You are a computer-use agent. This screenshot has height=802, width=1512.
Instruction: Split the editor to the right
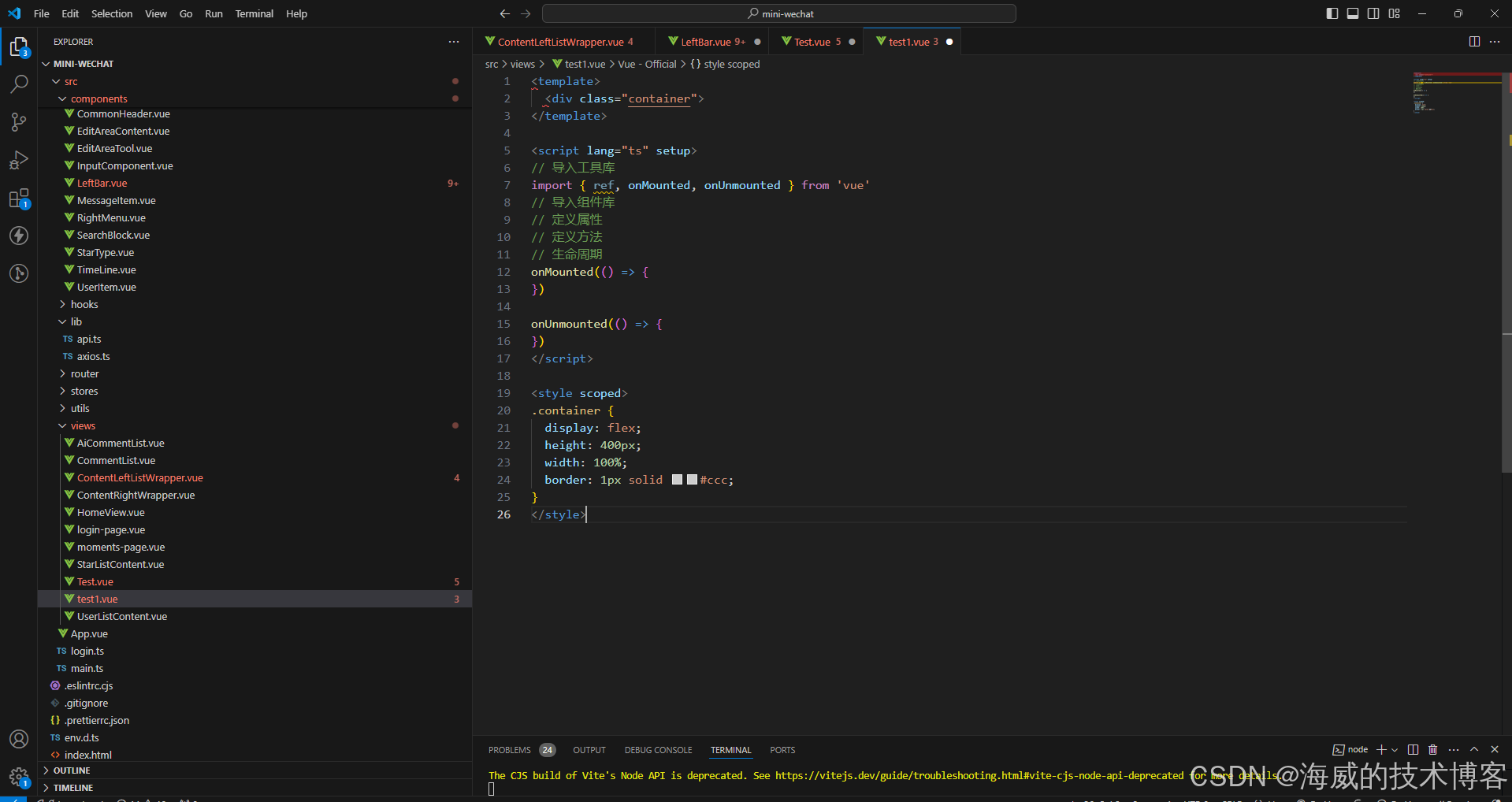(1474, 42)
